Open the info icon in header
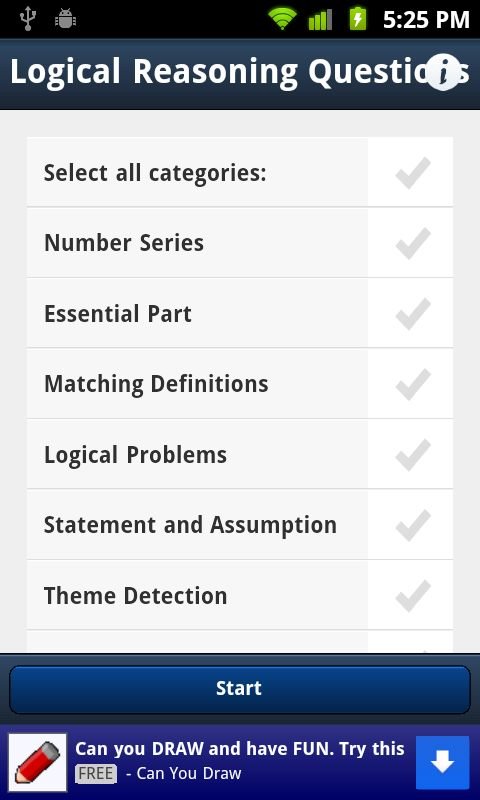The width and height of the screenshot is (480, 800). point(443,72)
